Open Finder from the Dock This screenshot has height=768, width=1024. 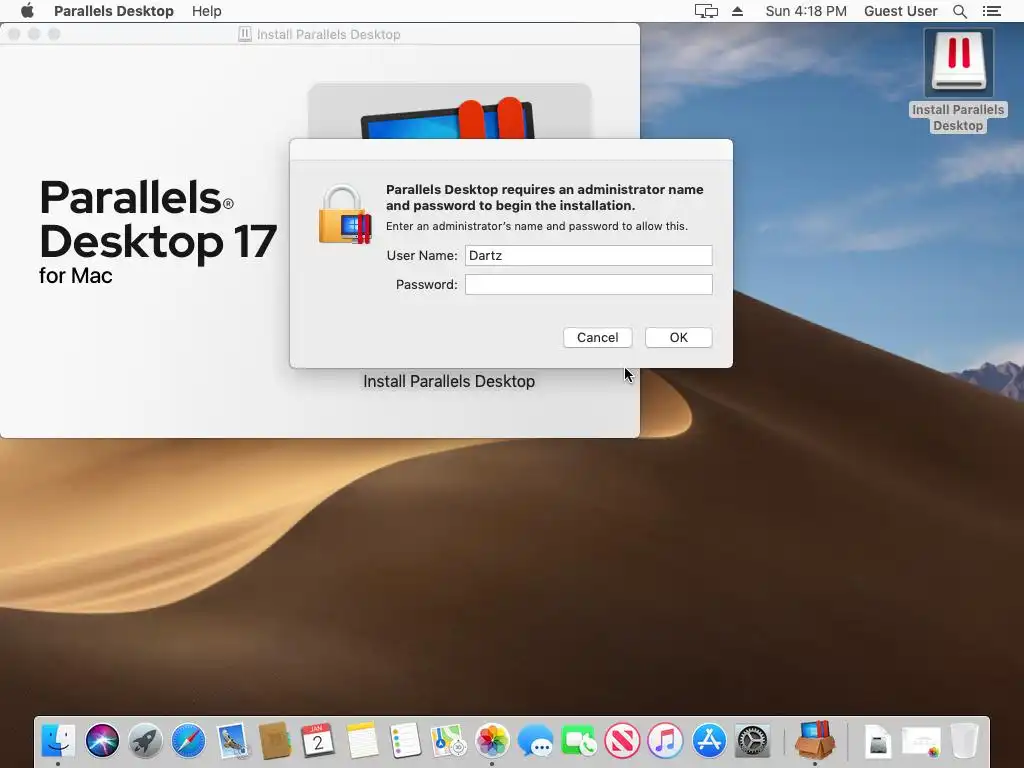click(58, 741)
